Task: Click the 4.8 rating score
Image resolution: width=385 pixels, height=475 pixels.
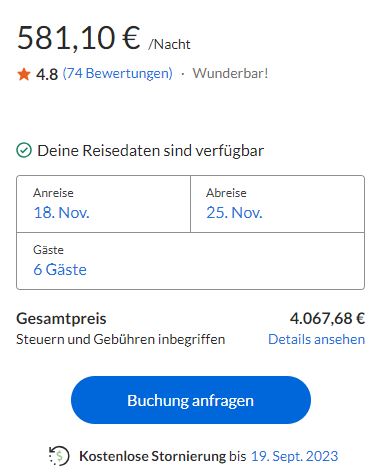Action: (x=47, y=74)
